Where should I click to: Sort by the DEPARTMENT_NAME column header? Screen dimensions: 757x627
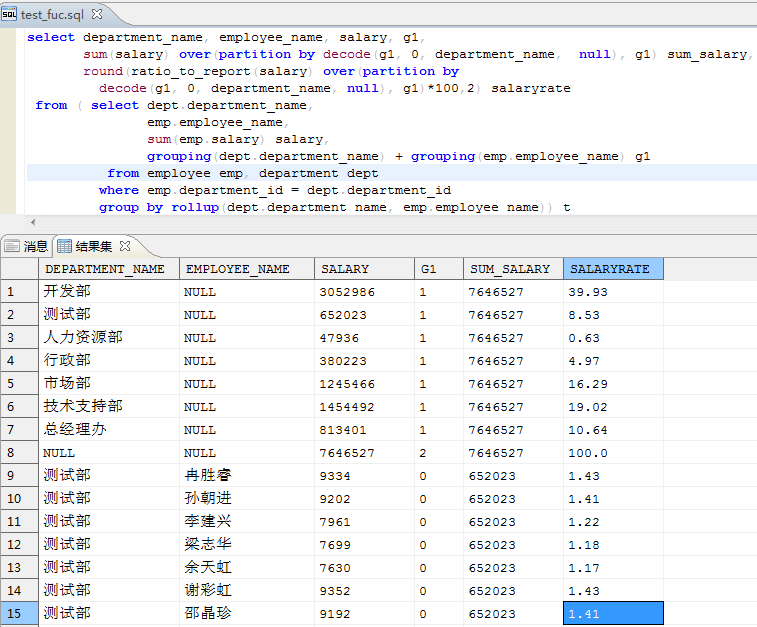105,269
